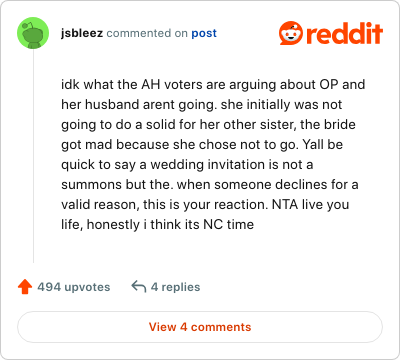Screen dimensions: 400x360
Task: Click the 'reddit' wordmark text
Action: coord(344,33)
